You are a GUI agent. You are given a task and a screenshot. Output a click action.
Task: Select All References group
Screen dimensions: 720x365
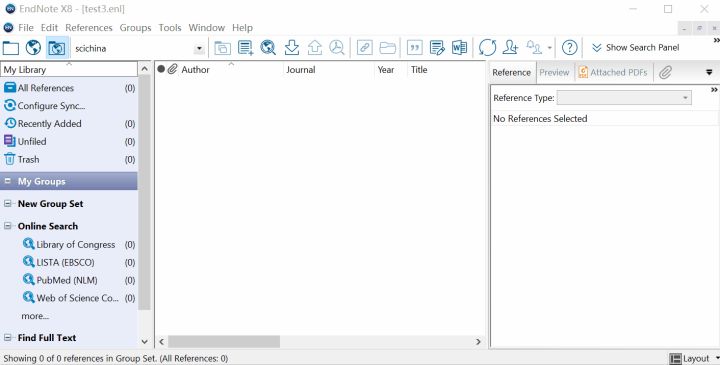pyautogui.click(x=69, y=88)
